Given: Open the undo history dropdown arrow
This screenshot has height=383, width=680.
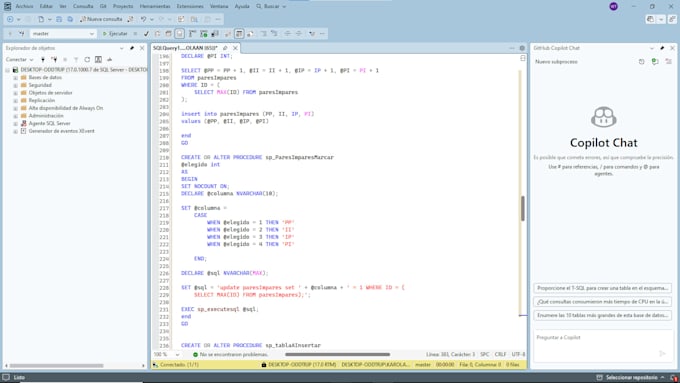Looking at the screenshot, I should [x=152, y=19].
